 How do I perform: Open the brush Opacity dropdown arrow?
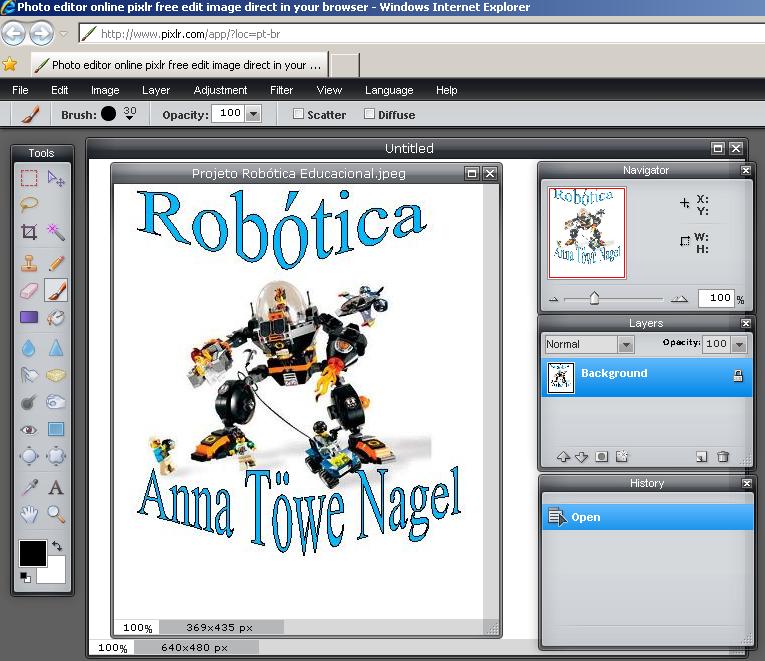coord(253,114)
